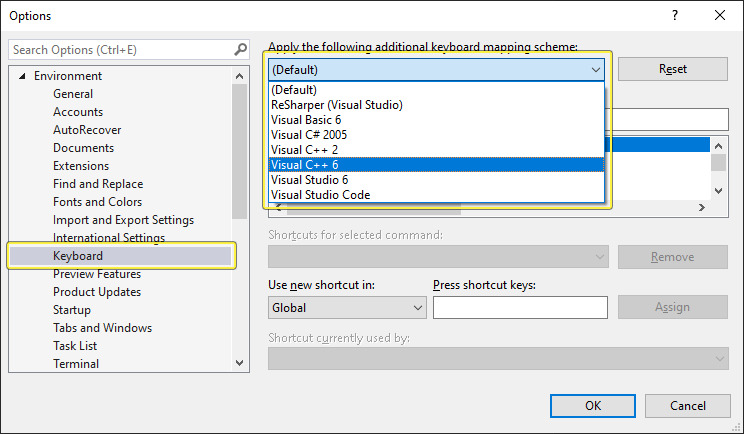744x434 pixels.
Task: Open Product Updates page
Action: 97,292
